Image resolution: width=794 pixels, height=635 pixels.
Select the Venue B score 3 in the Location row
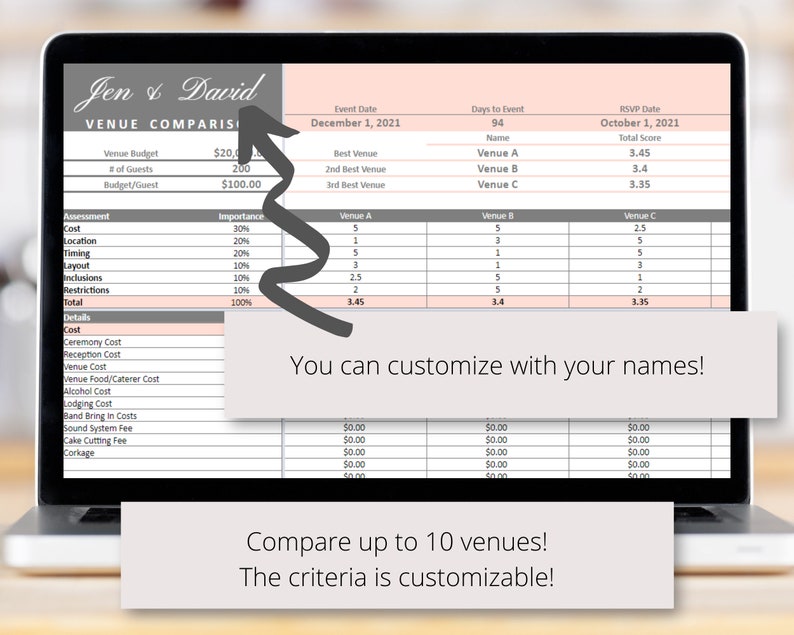(x=498, y=240)
